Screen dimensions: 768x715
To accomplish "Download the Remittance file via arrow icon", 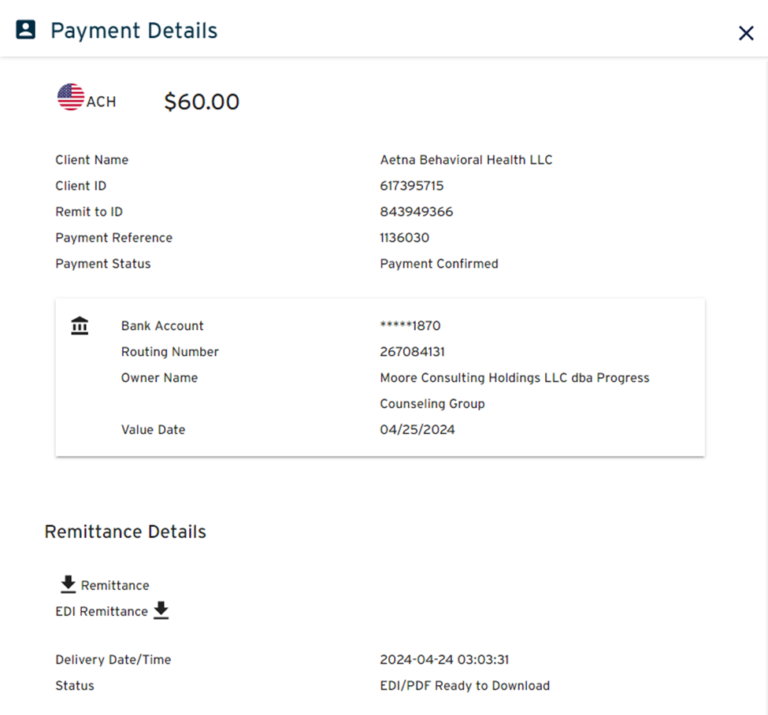I will click(68, 584).
